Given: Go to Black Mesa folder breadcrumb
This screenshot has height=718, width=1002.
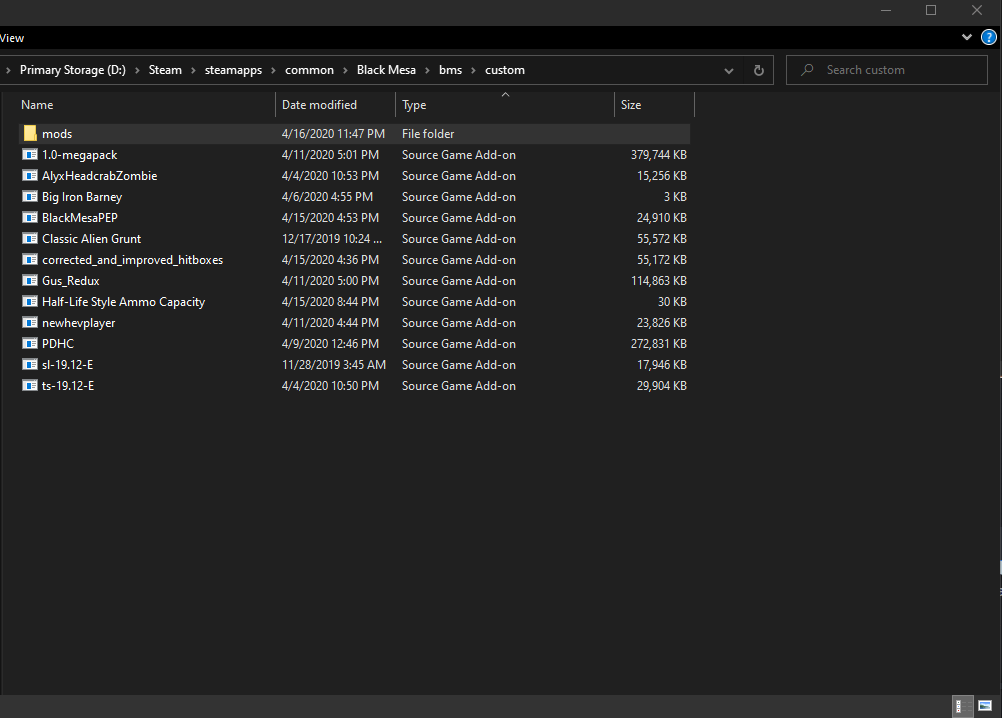Looking at the screenshot, I should pyautogui.click(x=386, y=70).
